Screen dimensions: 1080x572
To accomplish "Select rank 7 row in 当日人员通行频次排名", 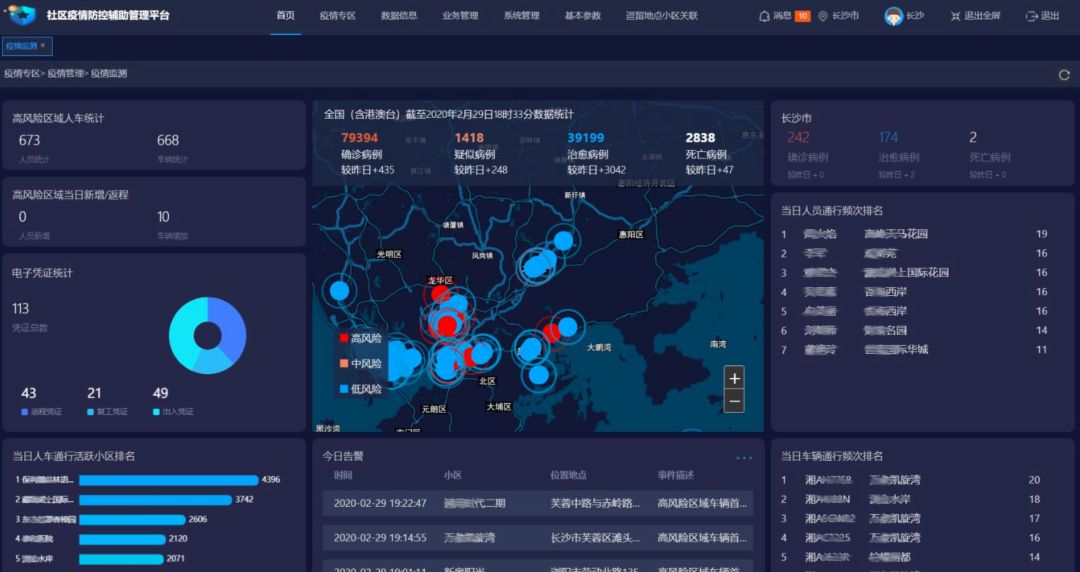I will 915,350.
